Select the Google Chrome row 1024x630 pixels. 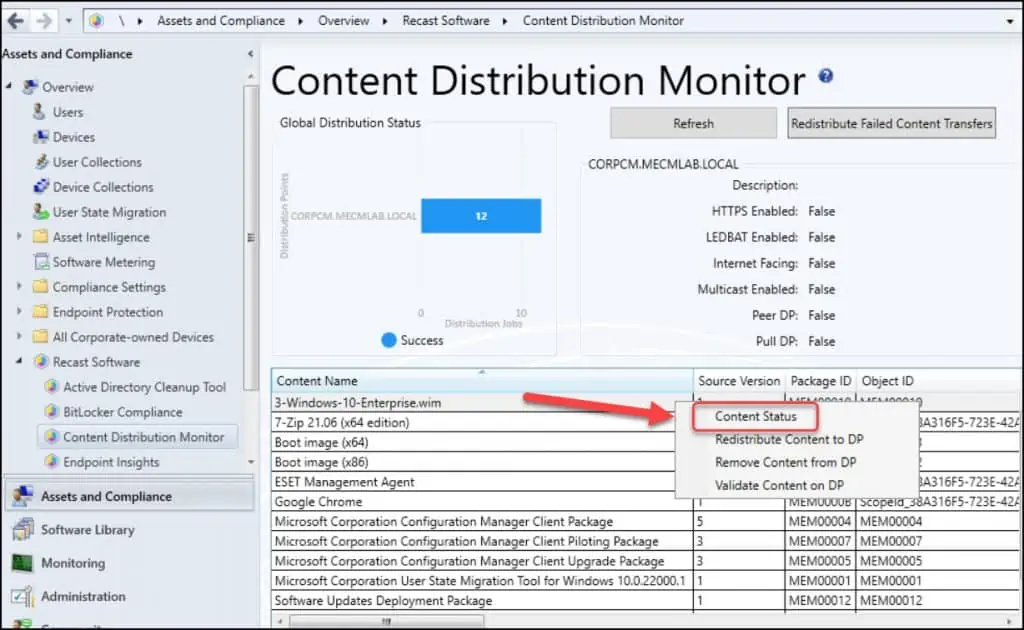pyautogui.click(x=483, y=501)
